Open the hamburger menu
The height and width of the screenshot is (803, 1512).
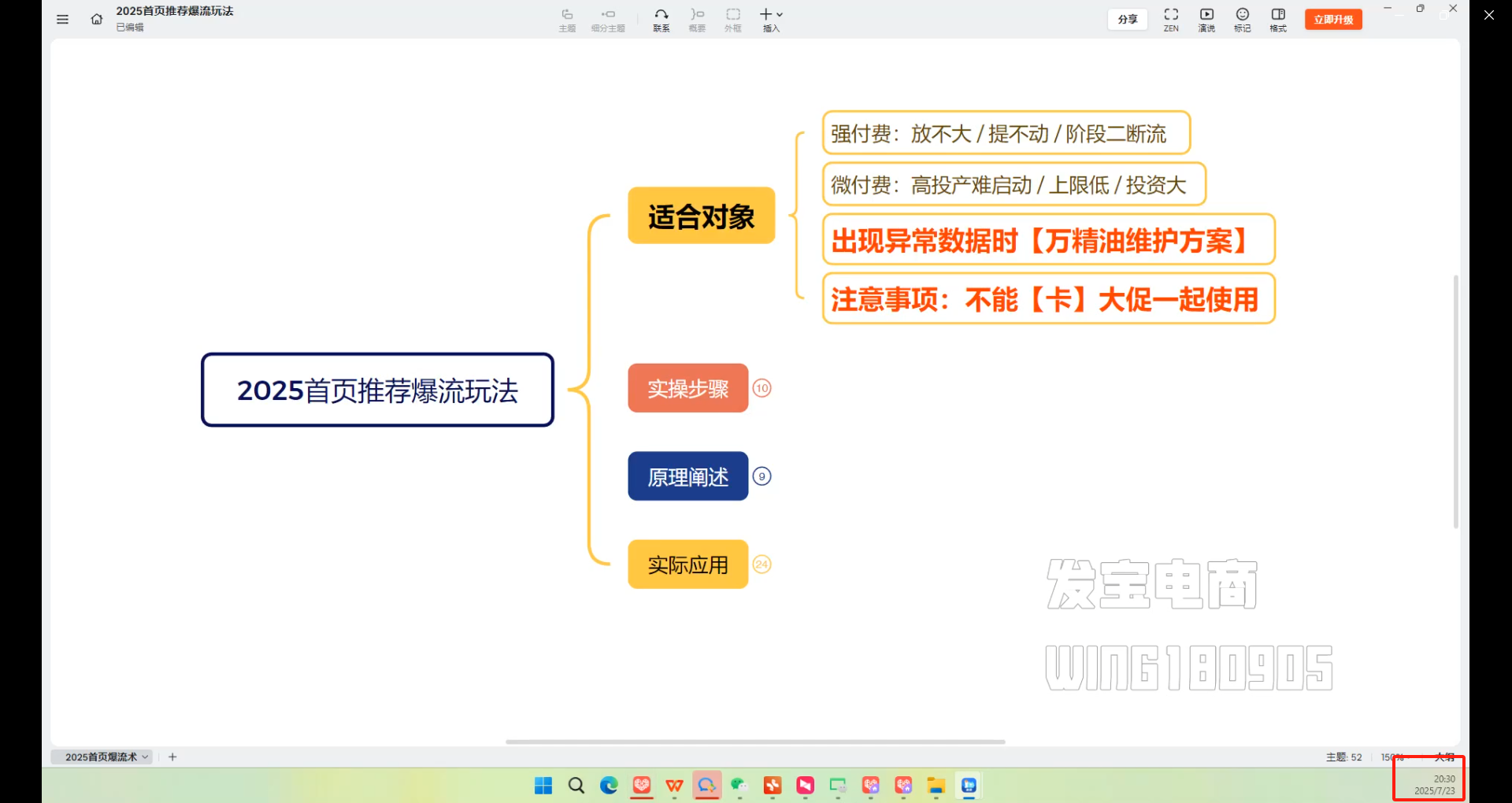click(x=63, y=20)
